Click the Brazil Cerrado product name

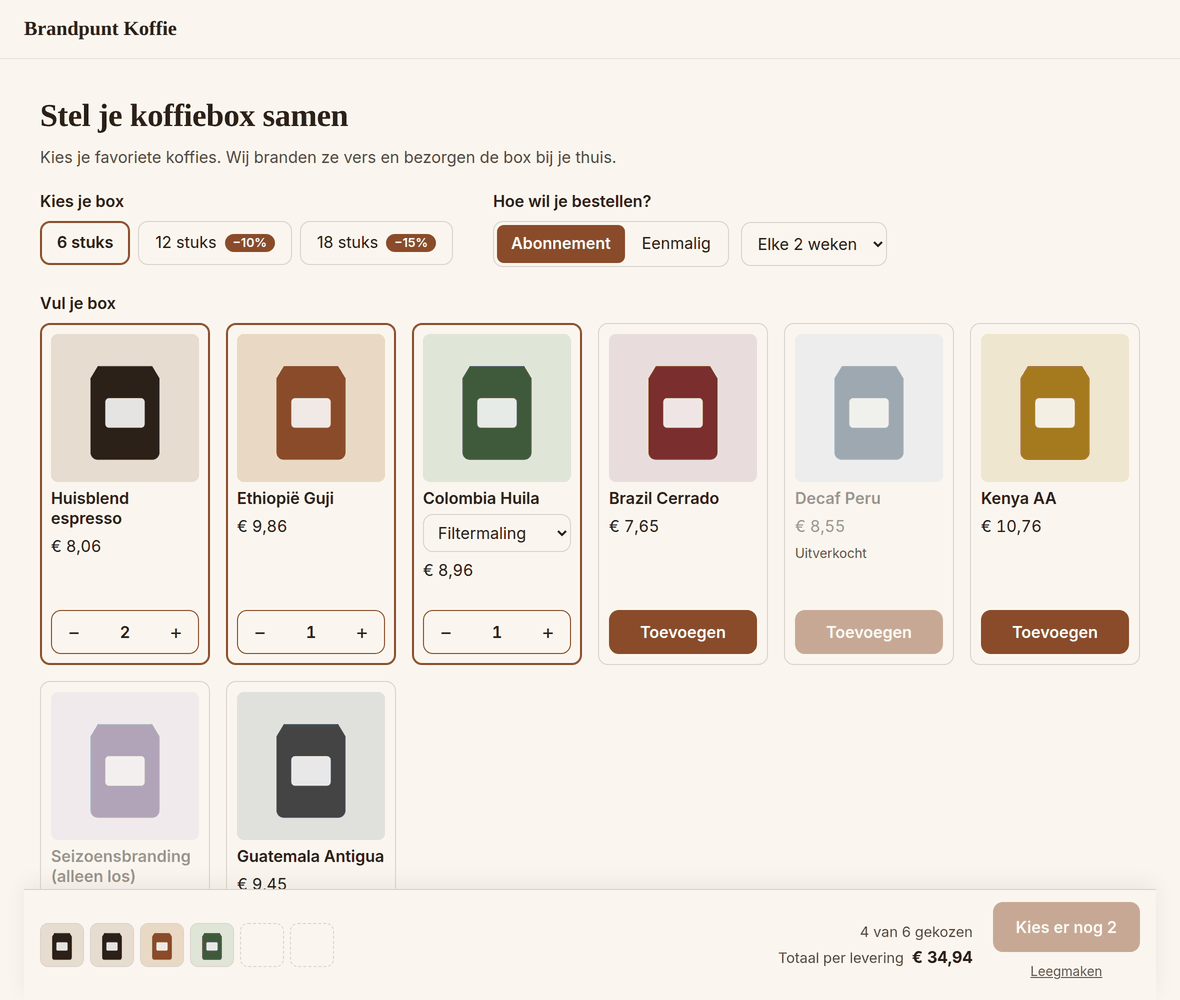(664, 498)
